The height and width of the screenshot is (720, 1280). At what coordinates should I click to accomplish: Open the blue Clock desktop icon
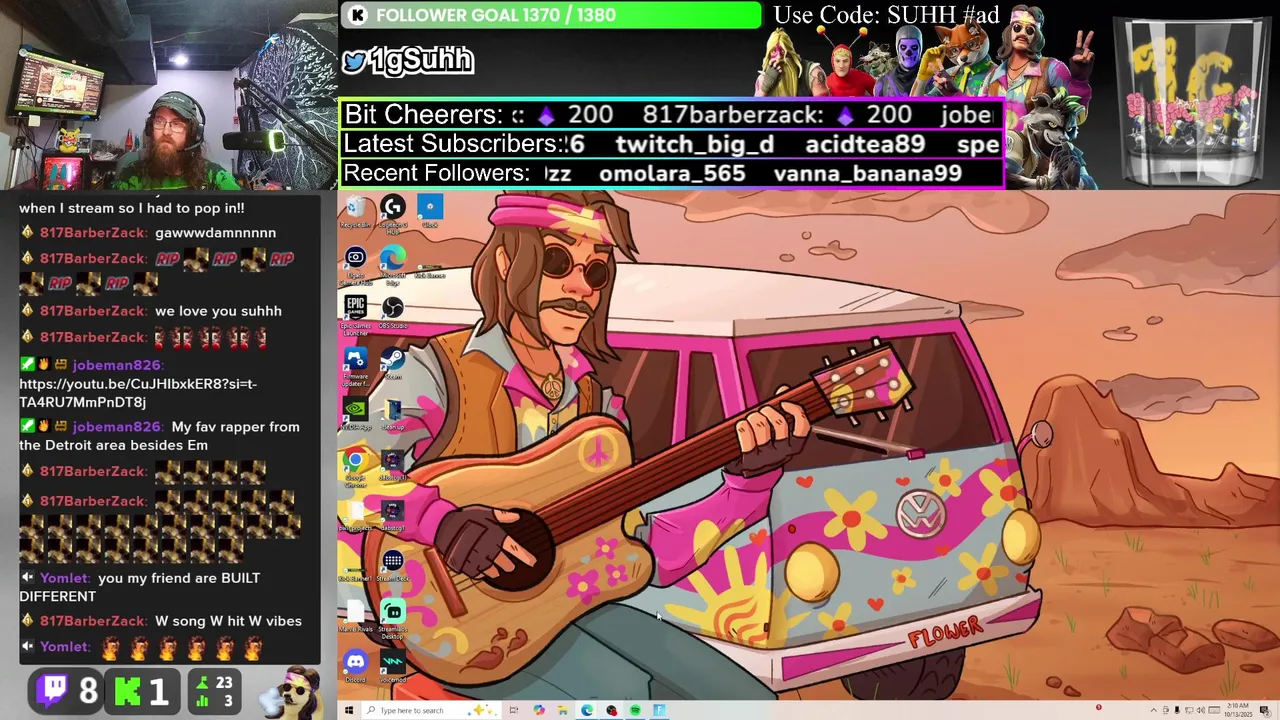[430, 211]
